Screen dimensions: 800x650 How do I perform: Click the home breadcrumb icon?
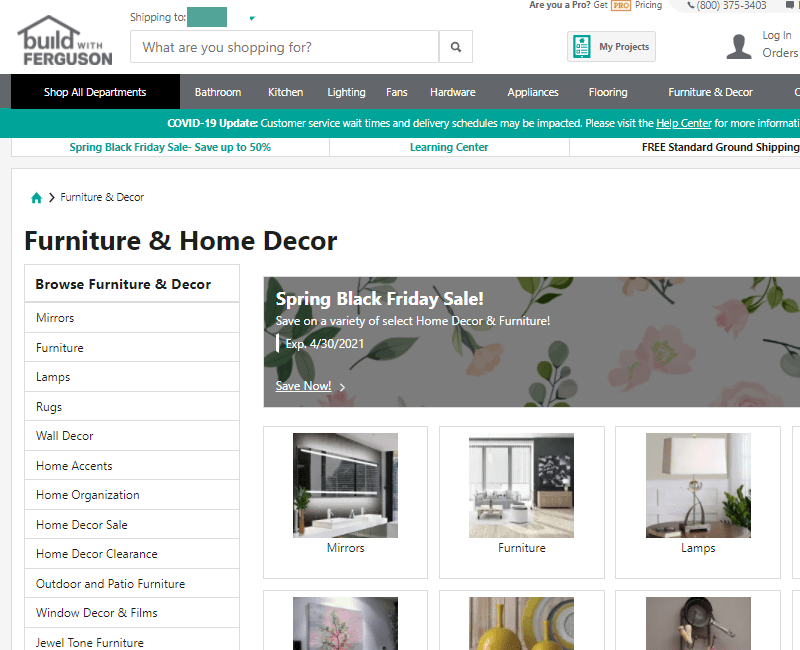point(36,197)
